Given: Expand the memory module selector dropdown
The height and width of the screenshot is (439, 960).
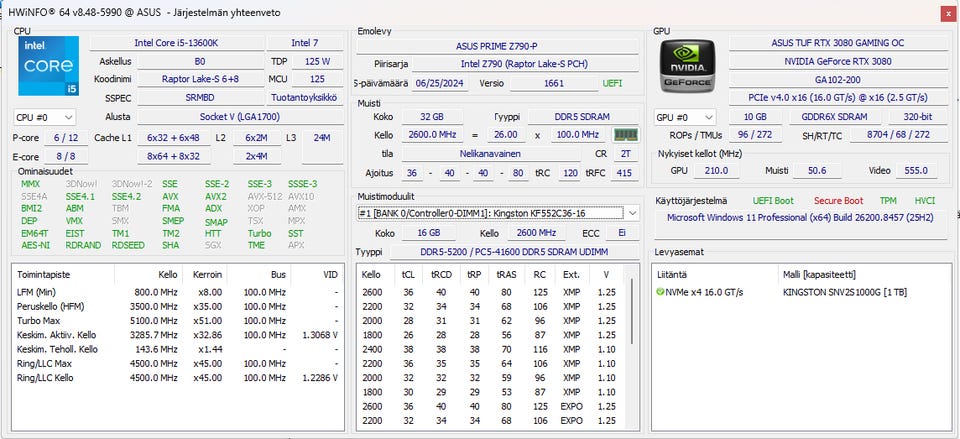Looking at the screenshot, I should [x=632, y=213].
